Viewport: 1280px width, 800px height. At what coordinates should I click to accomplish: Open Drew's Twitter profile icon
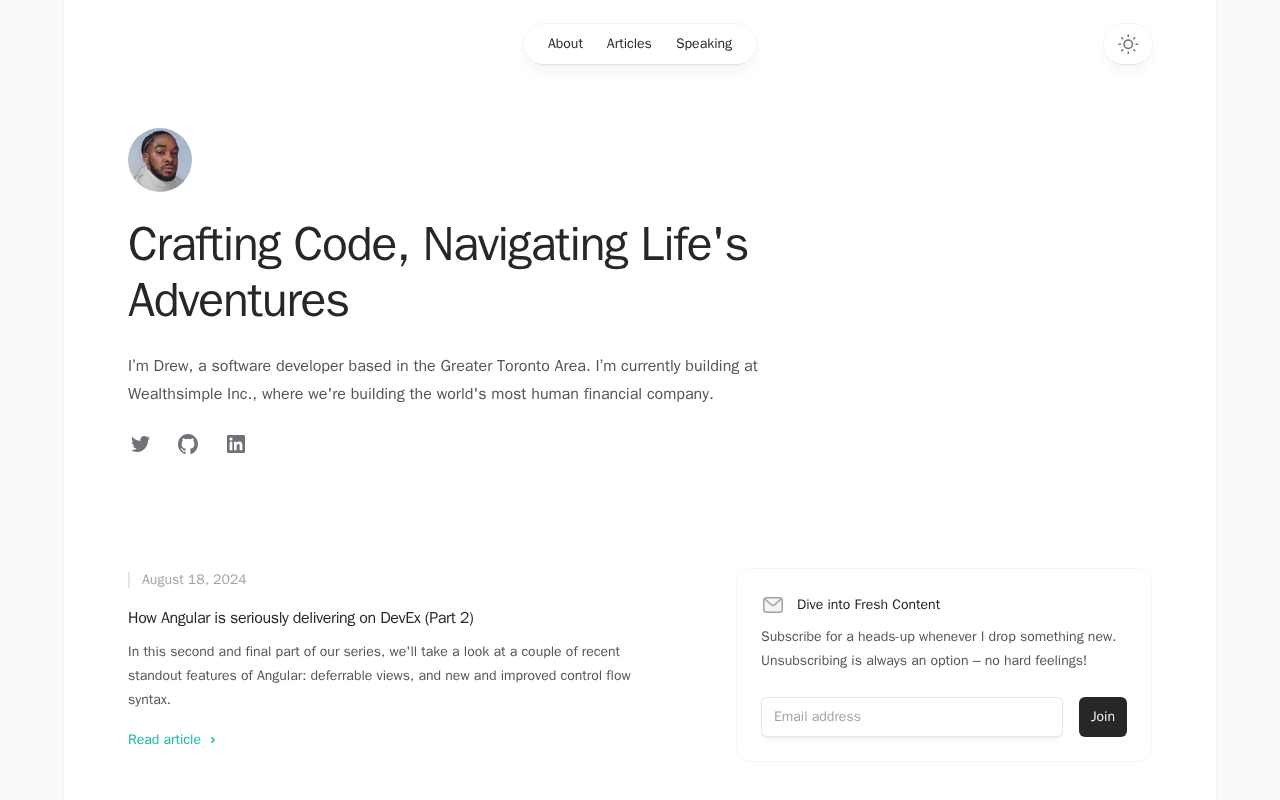pos(140,444)
